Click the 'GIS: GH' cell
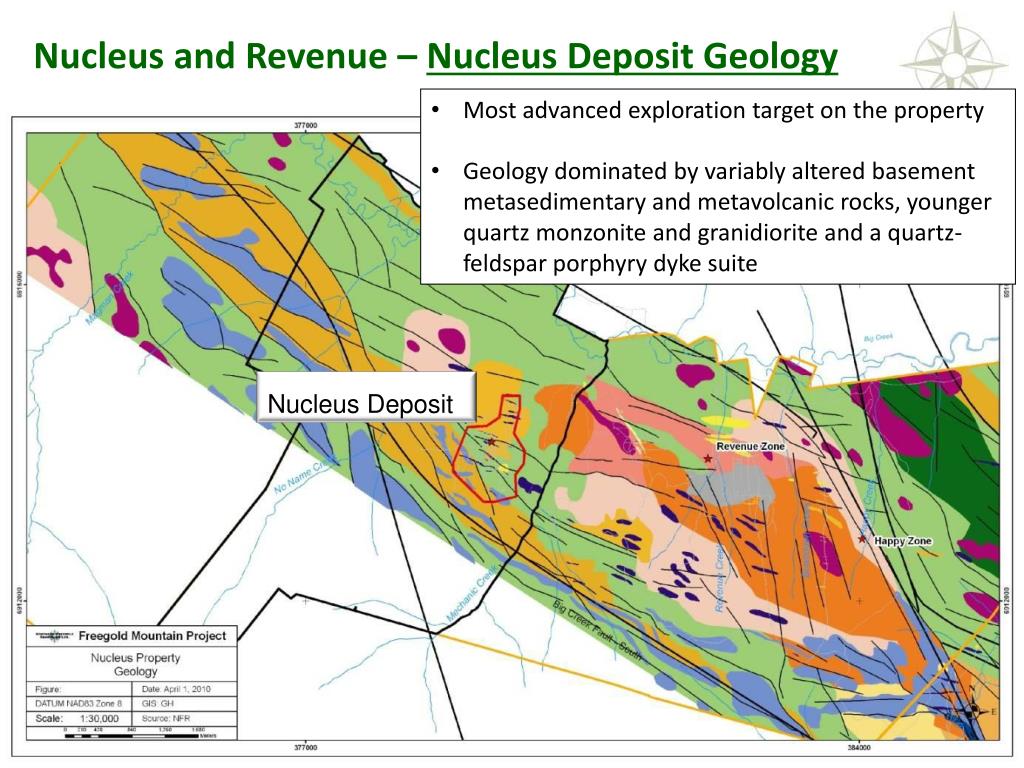 click(x=185, y=703)
